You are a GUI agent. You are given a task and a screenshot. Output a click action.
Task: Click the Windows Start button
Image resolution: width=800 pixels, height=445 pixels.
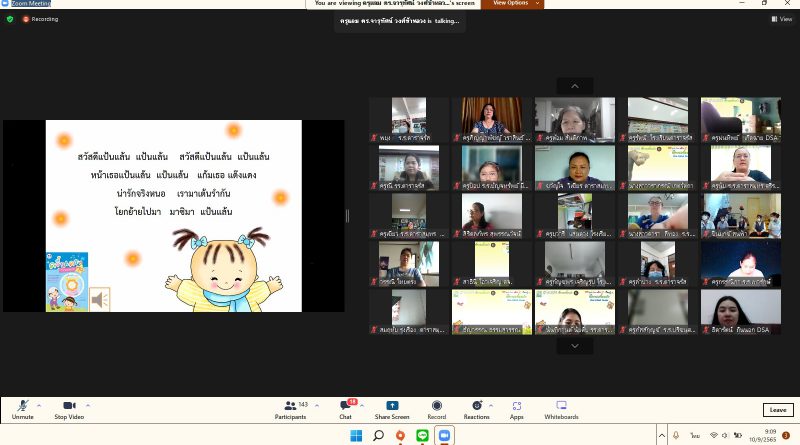[x=356, y=435]
